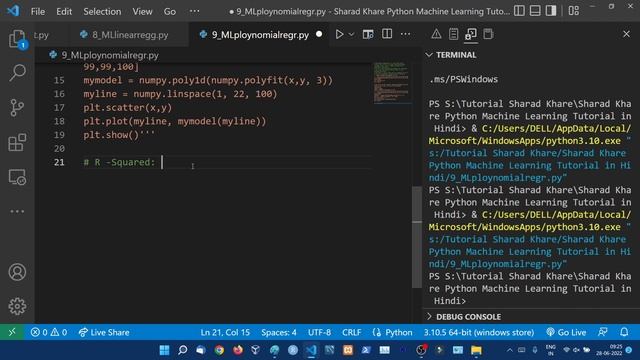Open the View menu

coord(142,11)
